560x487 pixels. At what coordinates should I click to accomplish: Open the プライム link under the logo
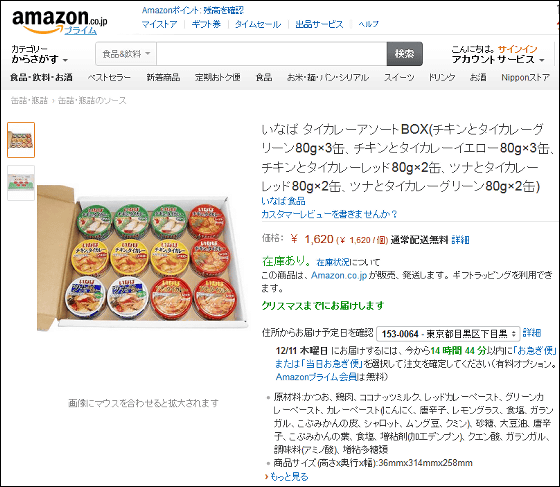click(81, 30)
